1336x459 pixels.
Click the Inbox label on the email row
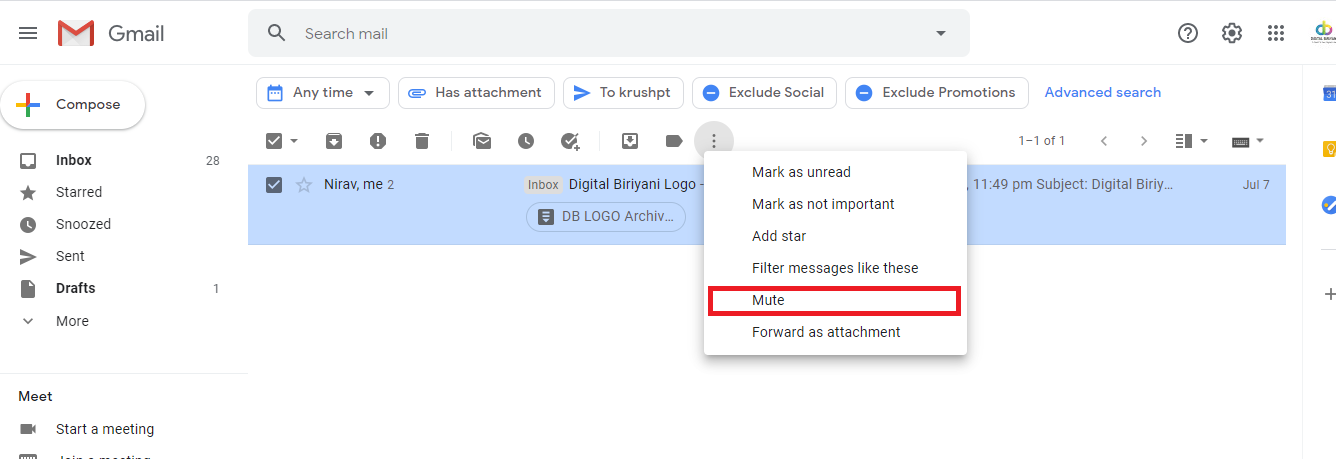543,184
